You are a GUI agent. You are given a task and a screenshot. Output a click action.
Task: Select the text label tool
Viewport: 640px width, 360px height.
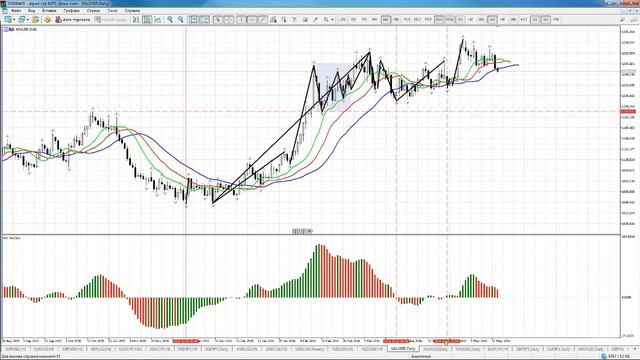tap(304, 20)
